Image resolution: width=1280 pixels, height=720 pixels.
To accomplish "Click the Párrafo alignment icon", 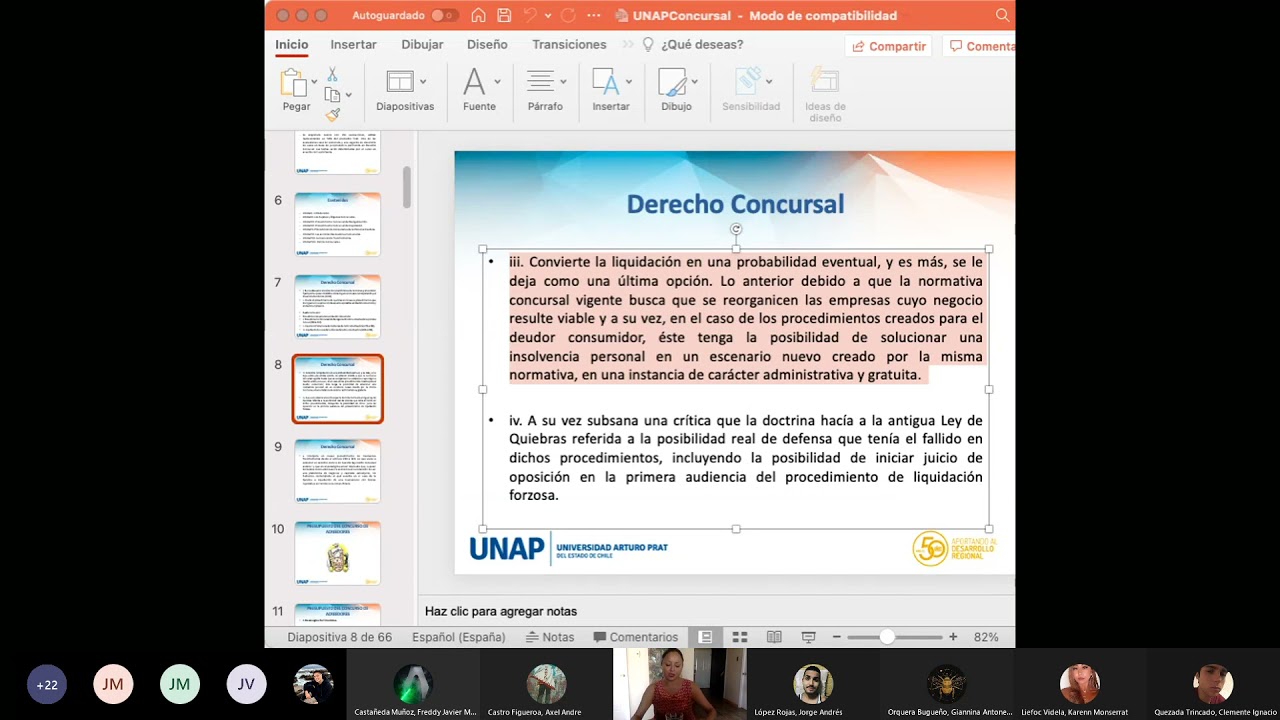I will click(540, 82).
